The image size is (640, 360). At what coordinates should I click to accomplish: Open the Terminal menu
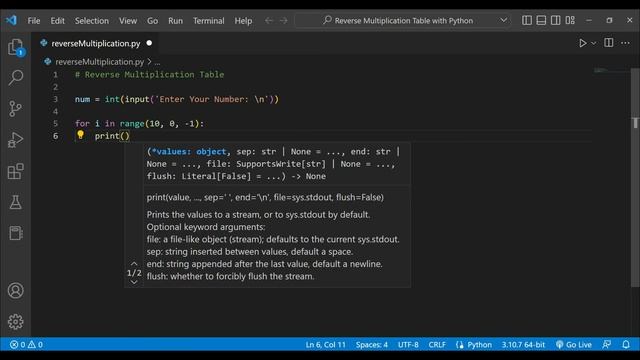209,20
